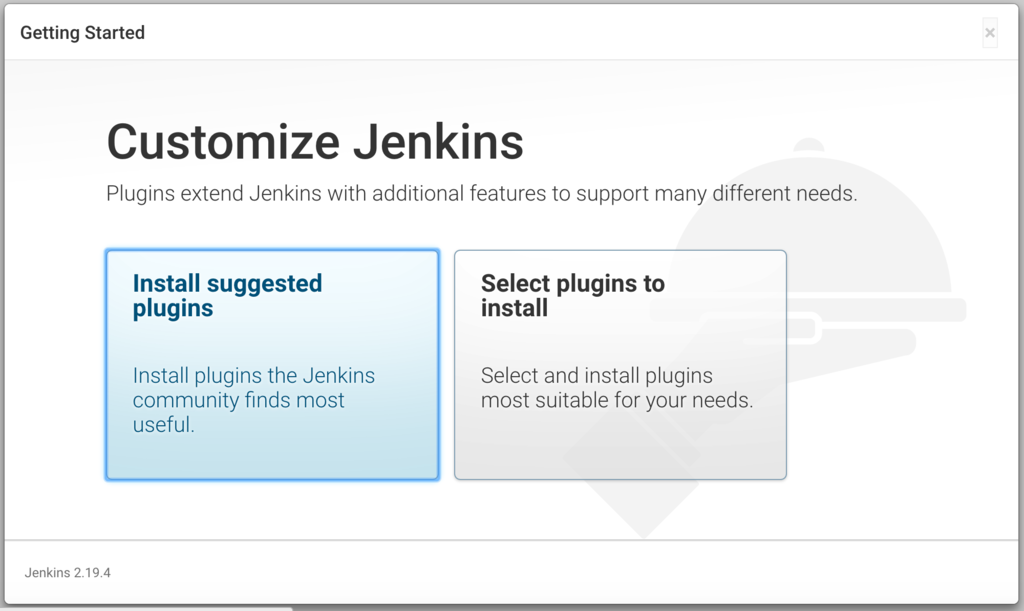This screenshot has height=611, width=1024.
Task: Click the Customize Jenkins main heading
Action: 315,142
